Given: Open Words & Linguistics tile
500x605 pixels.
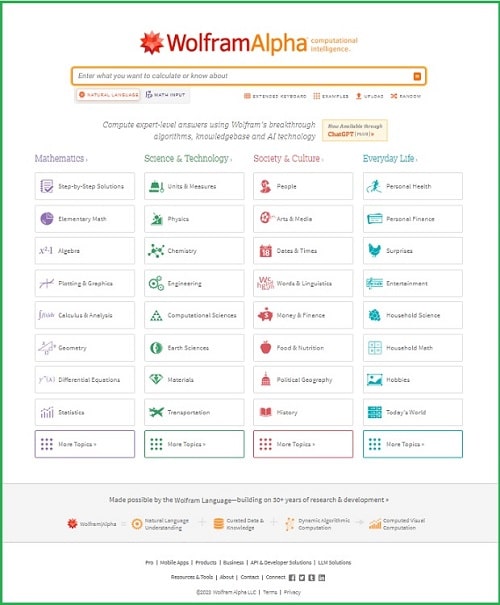Looking at the screenshot, I should [303, 283].
